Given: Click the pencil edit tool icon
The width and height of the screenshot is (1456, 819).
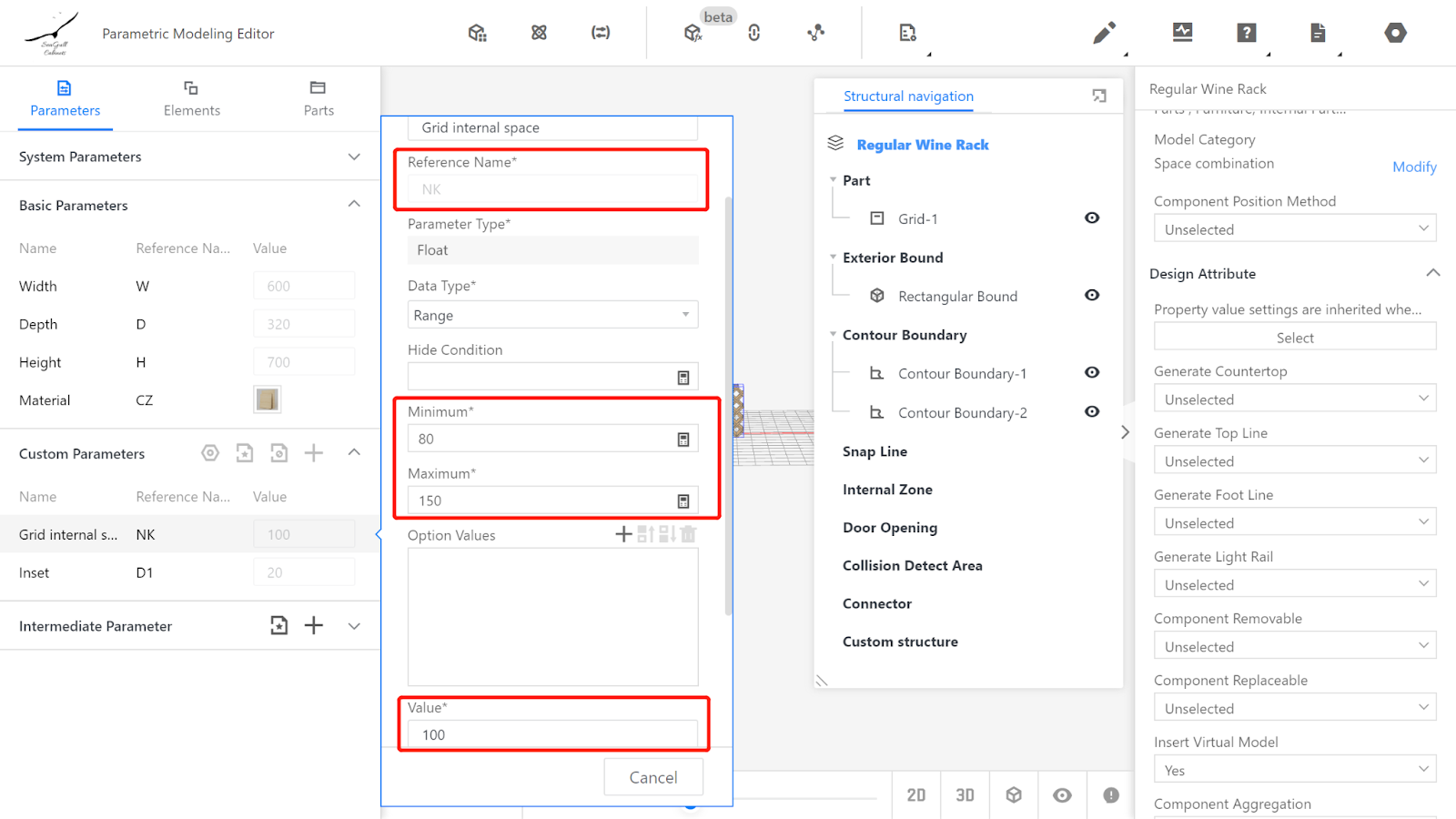Looking at the screenshot, I should (x=1104, y=34).
